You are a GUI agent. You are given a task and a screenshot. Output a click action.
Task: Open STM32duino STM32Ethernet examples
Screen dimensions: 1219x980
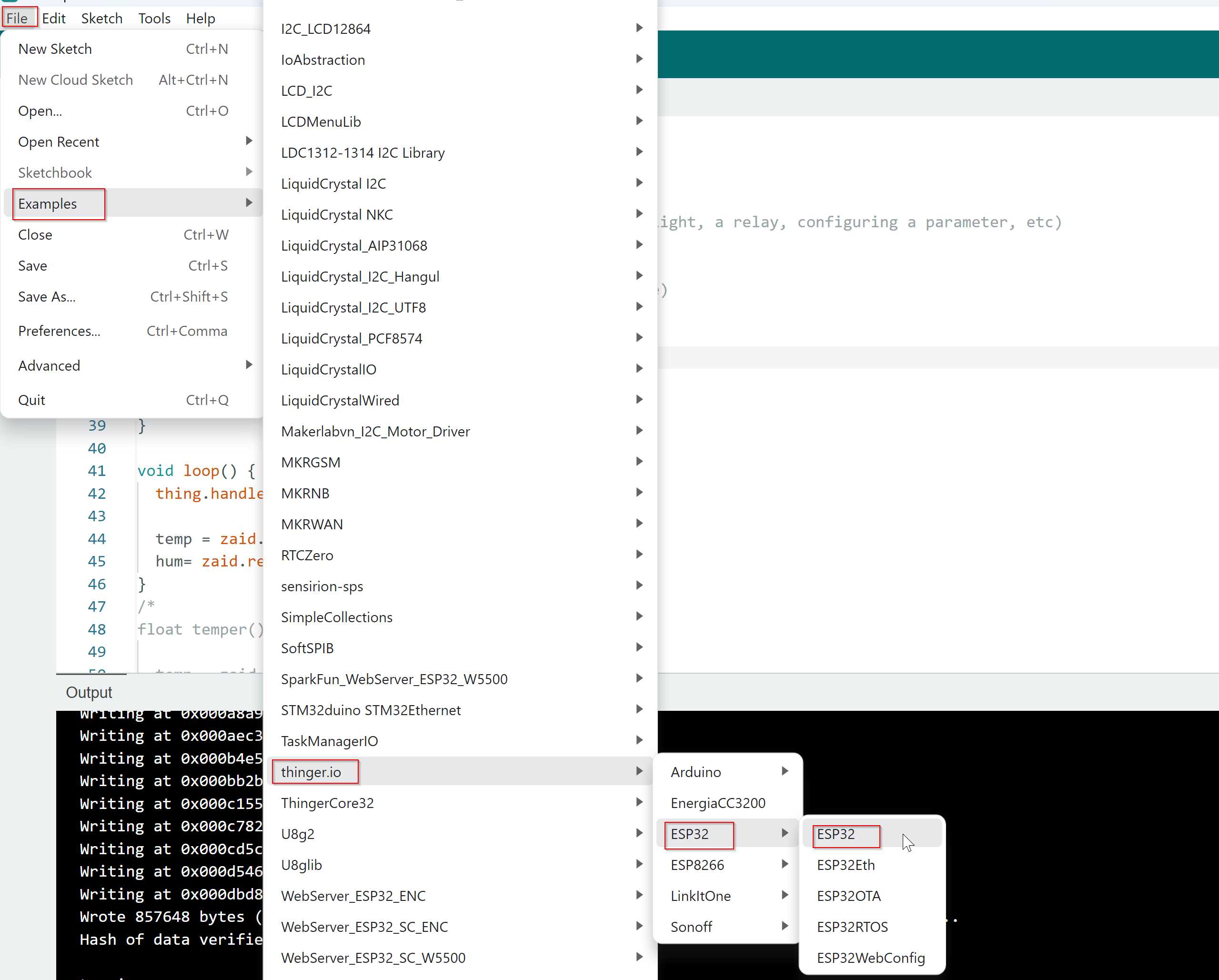460,710
